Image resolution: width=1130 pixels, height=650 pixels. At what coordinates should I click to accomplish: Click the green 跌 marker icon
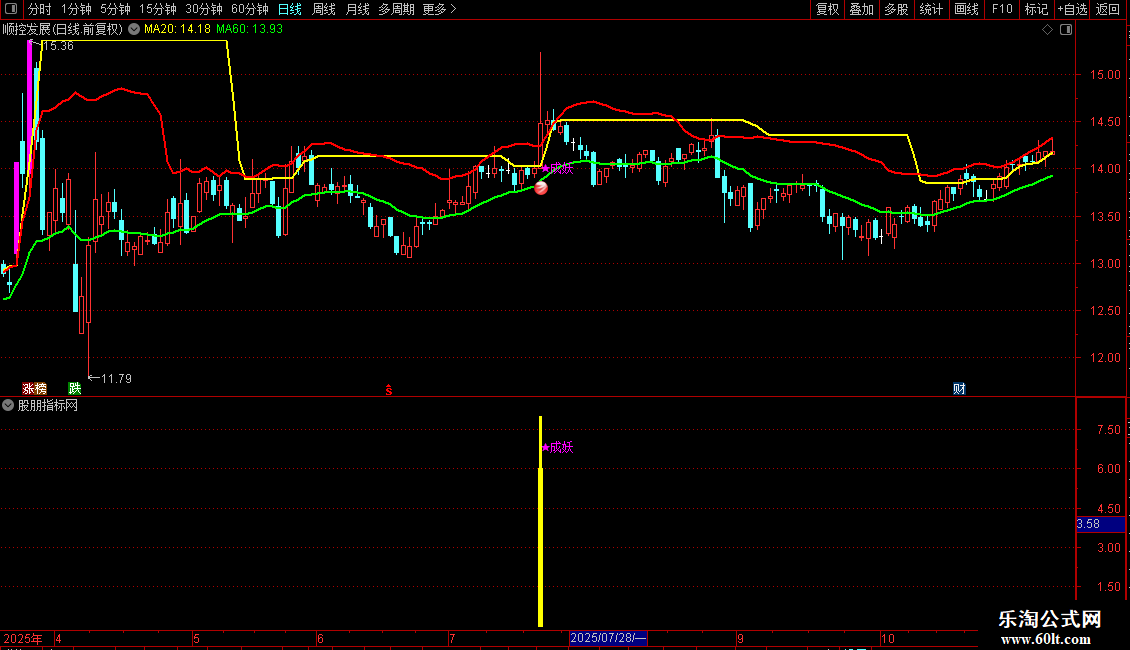coord(74,389)
